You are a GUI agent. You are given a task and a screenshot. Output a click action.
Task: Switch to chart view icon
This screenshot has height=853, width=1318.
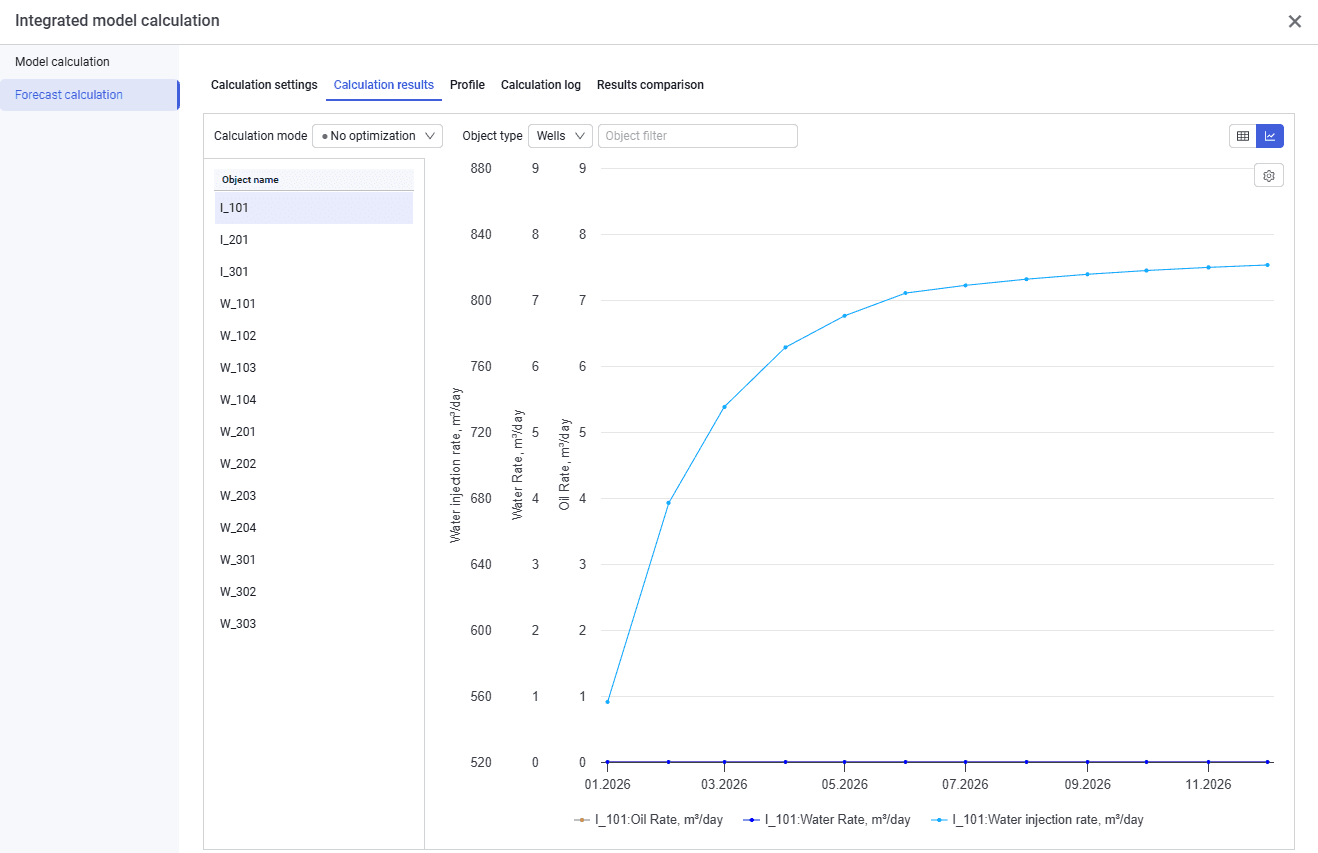1270,136
